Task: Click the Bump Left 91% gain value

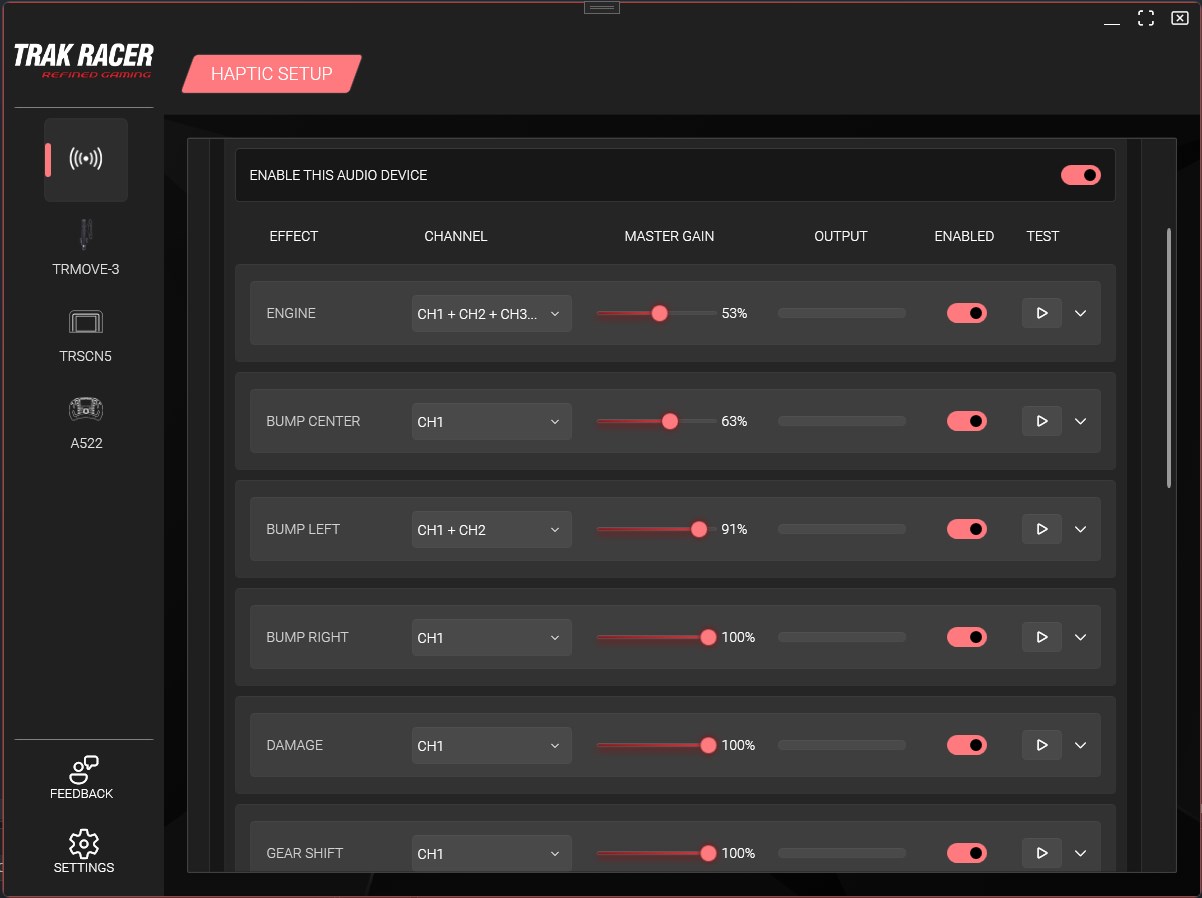Action: [x=734, y=529]
